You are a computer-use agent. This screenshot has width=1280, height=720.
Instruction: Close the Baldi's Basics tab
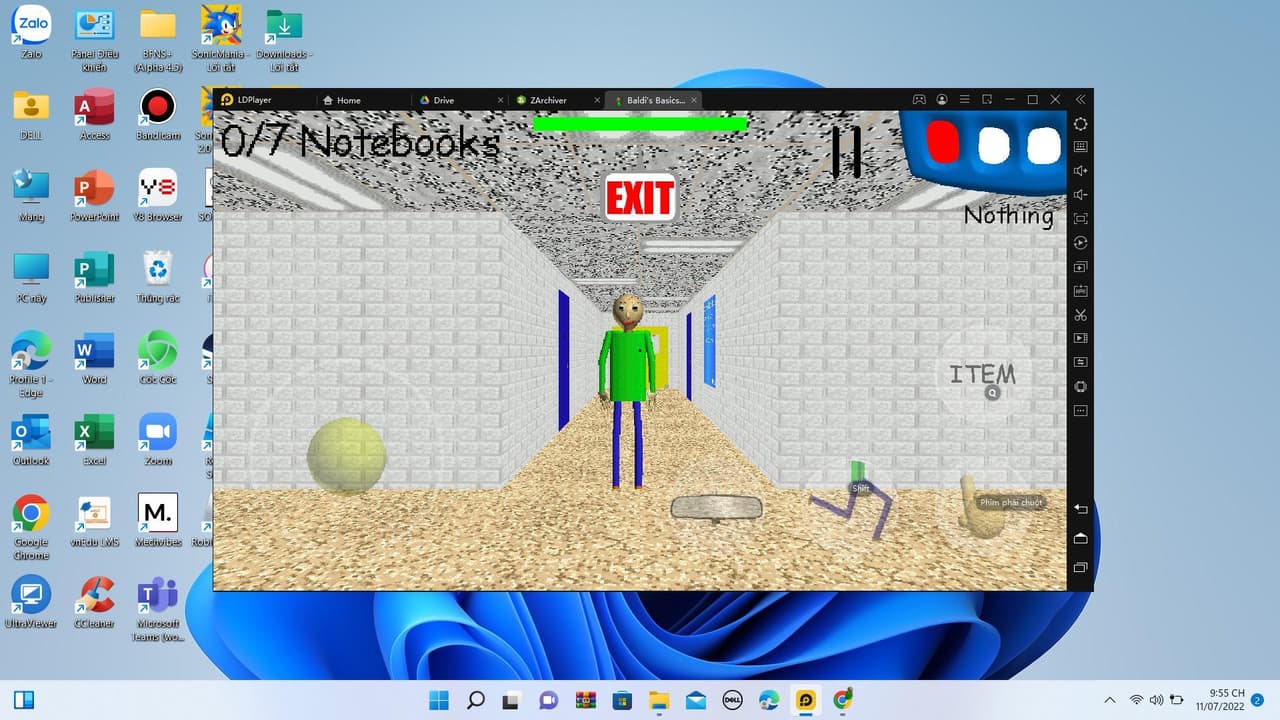click(x=694, y=100)
